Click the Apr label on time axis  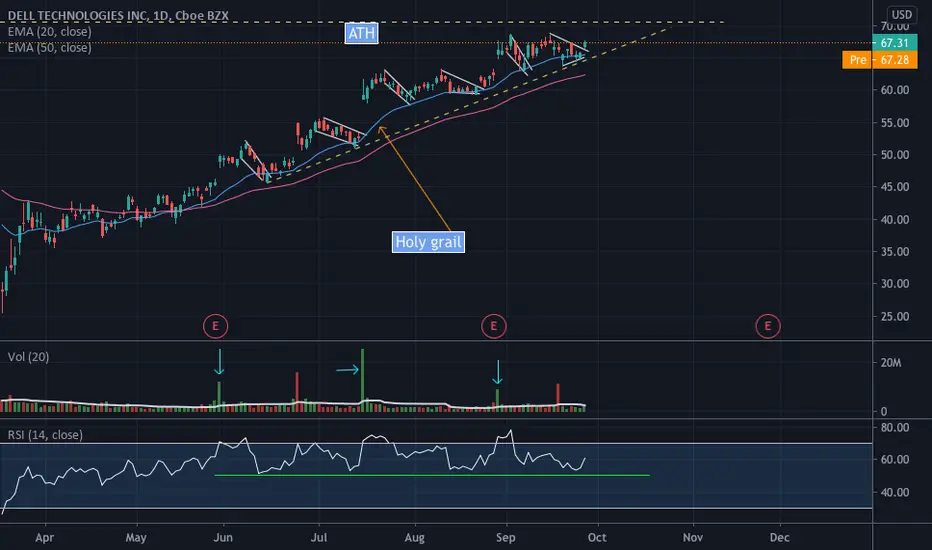[x=45, y=538]
